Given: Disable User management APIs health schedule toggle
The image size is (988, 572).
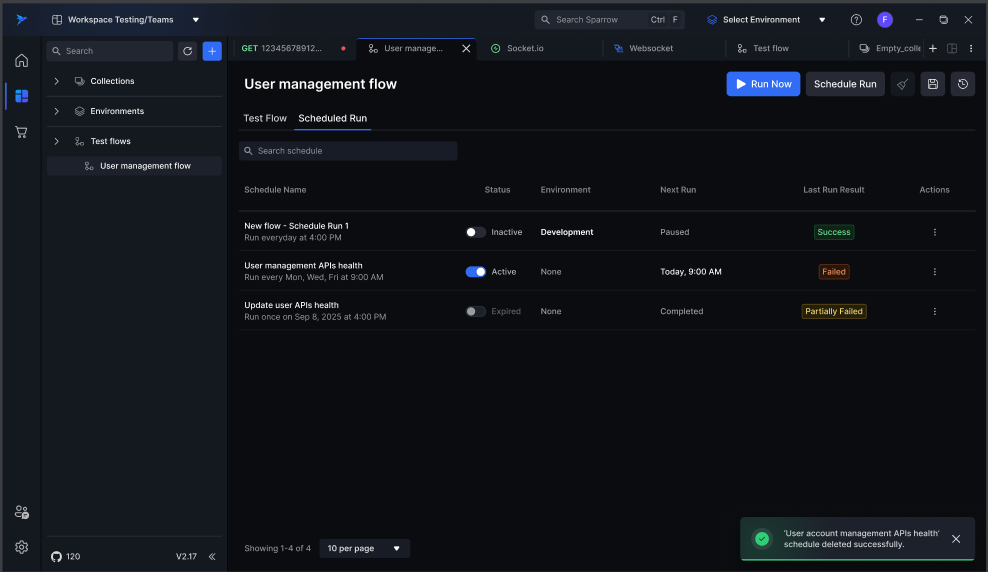Looking at the screenshot, I should coord(476,272).
